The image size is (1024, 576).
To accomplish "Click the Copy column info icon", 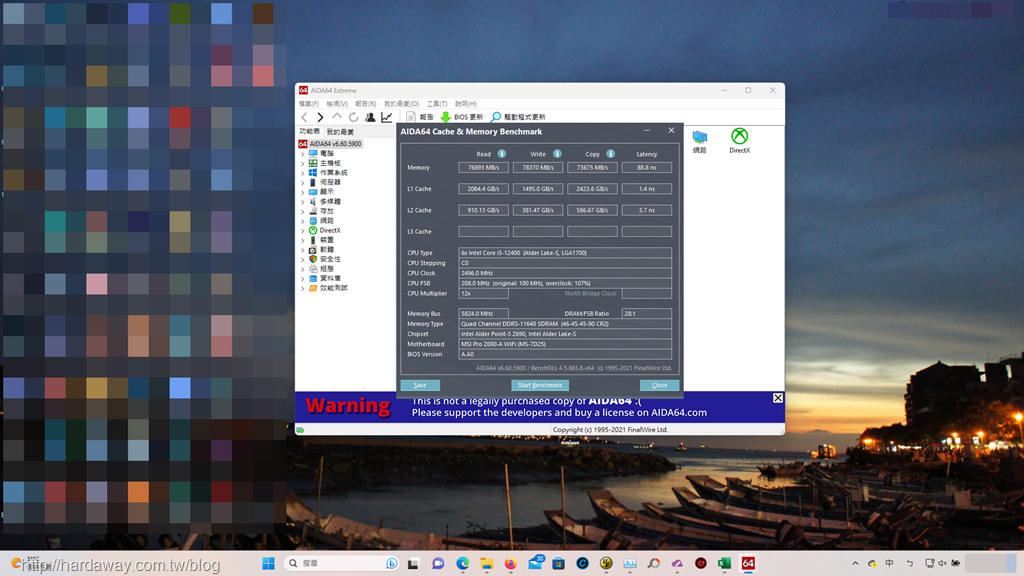I will [x=610, y=154].
